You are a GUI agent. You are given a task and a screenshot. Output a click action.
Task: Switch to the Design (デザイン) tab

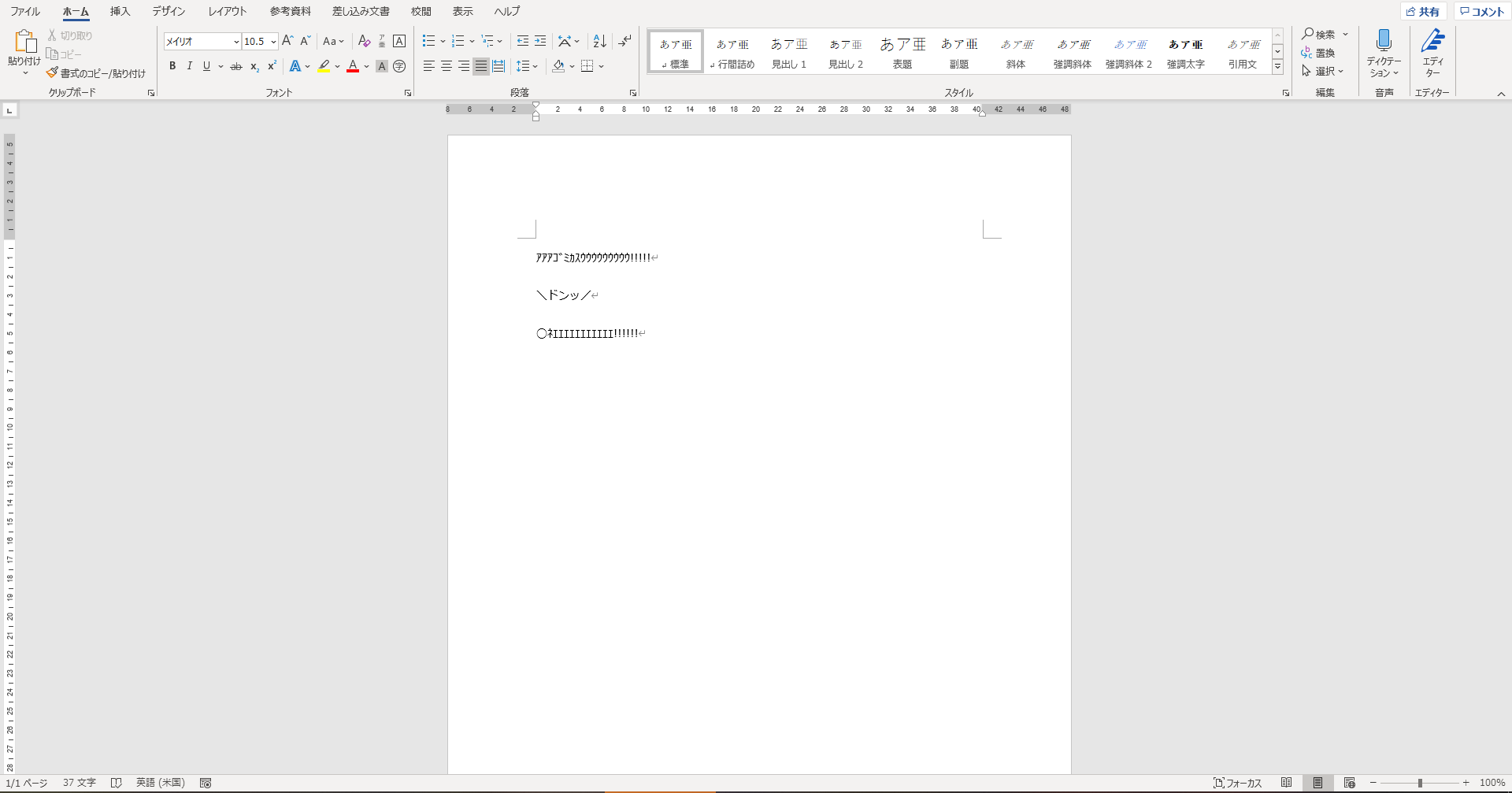(169, 11)
